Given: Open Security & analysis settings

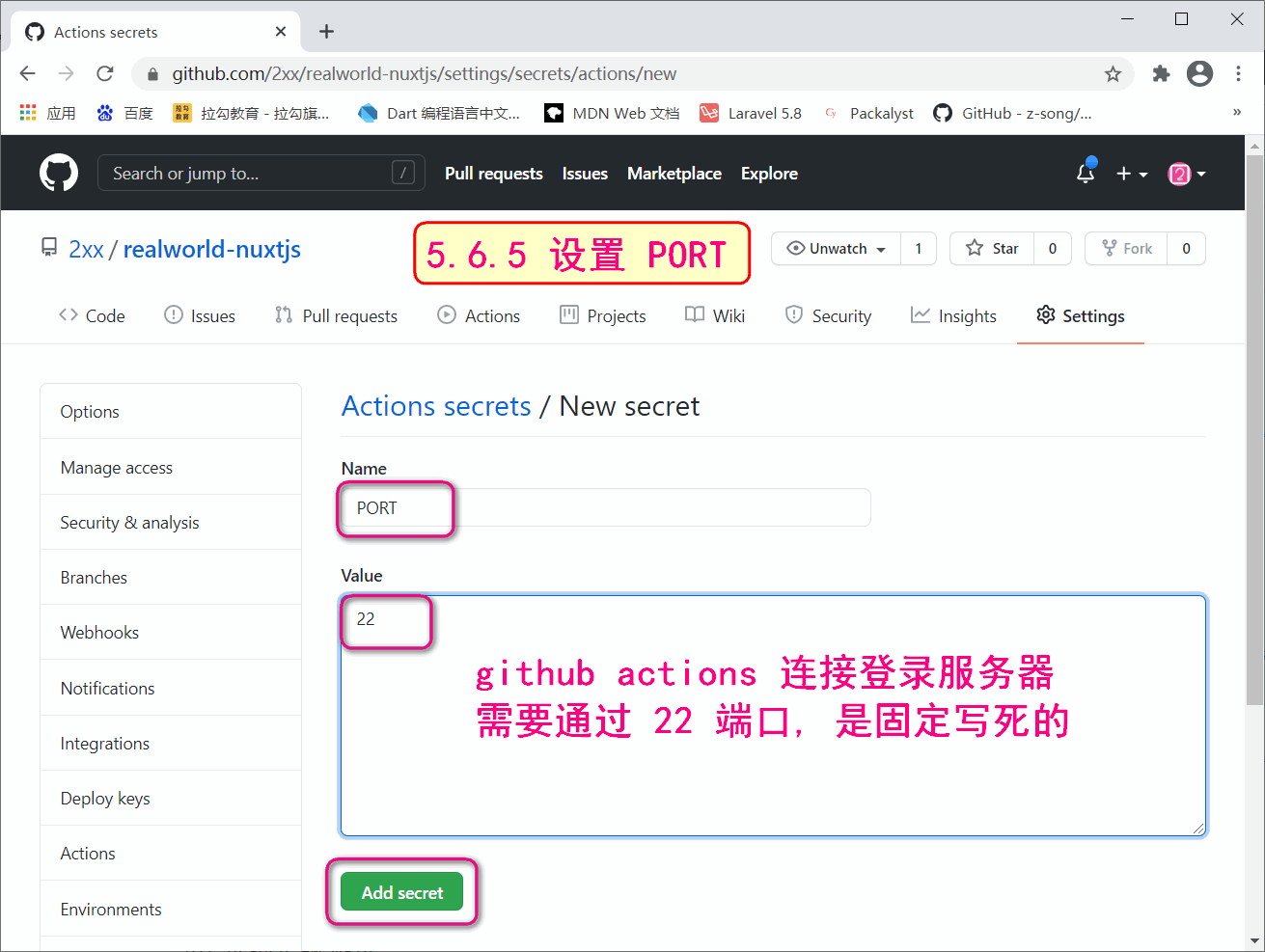Looking at the screenshot, I should (171, 523).
